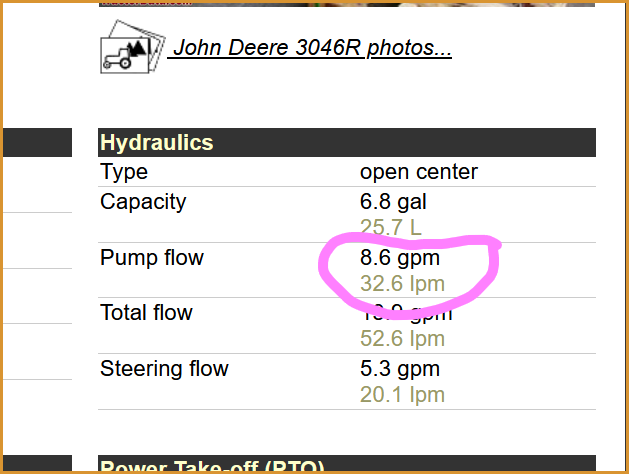The image size is (629, 474).
Task: Open the John Deere 3046R photos link
Action: point(310,48)
